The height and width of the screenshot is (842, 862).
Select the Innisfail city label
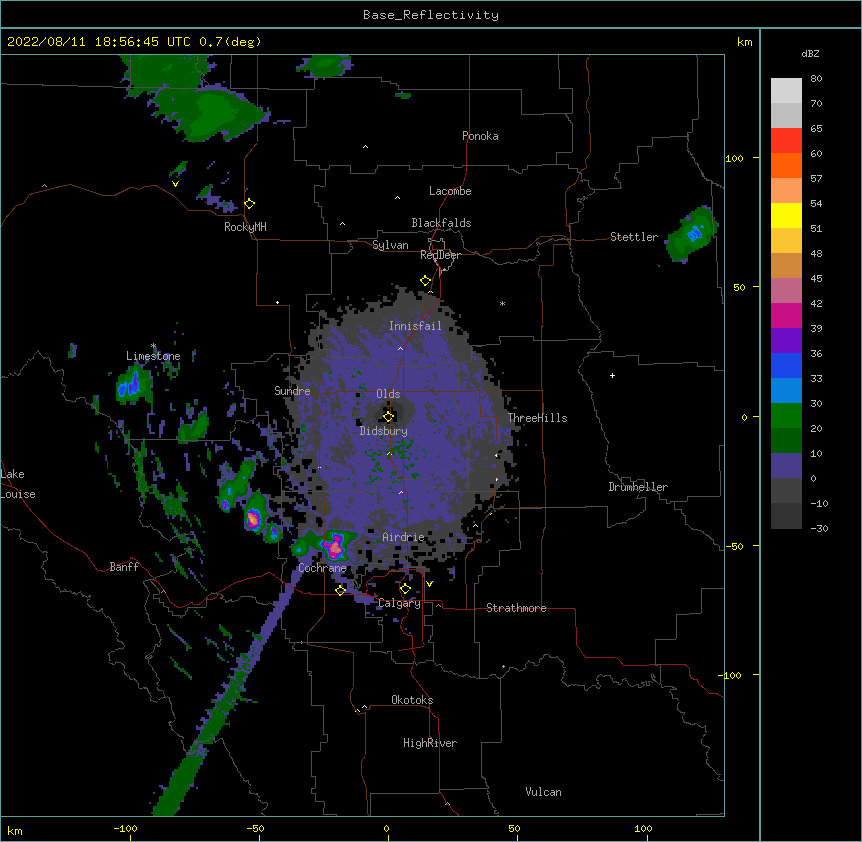(x=415, y=326)
